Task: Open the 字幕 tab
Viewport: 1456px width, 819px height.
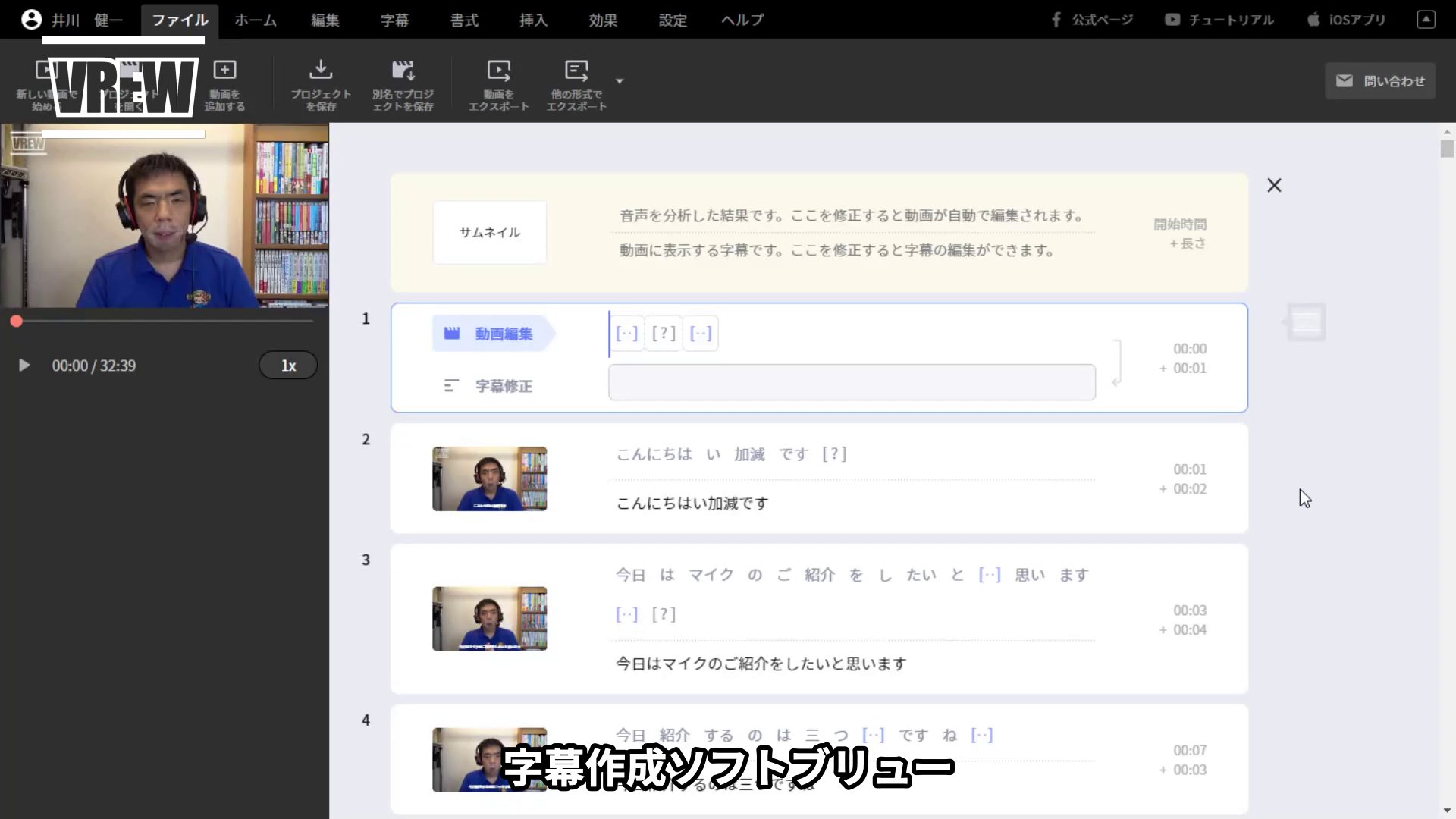Action: [394, 20]
